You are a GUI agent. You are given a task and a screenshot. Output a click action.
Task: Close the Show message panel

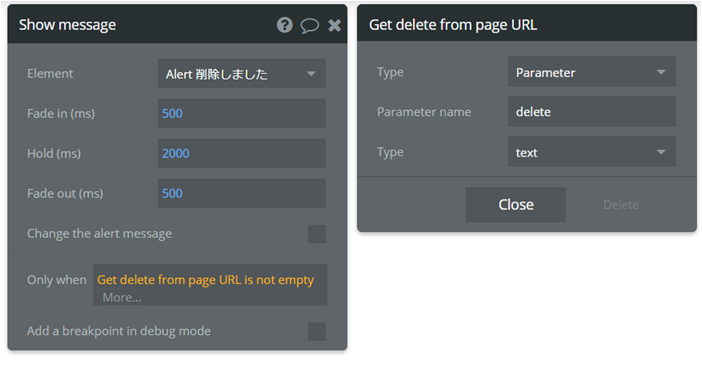pyautogui.click(x=334, y=26)
